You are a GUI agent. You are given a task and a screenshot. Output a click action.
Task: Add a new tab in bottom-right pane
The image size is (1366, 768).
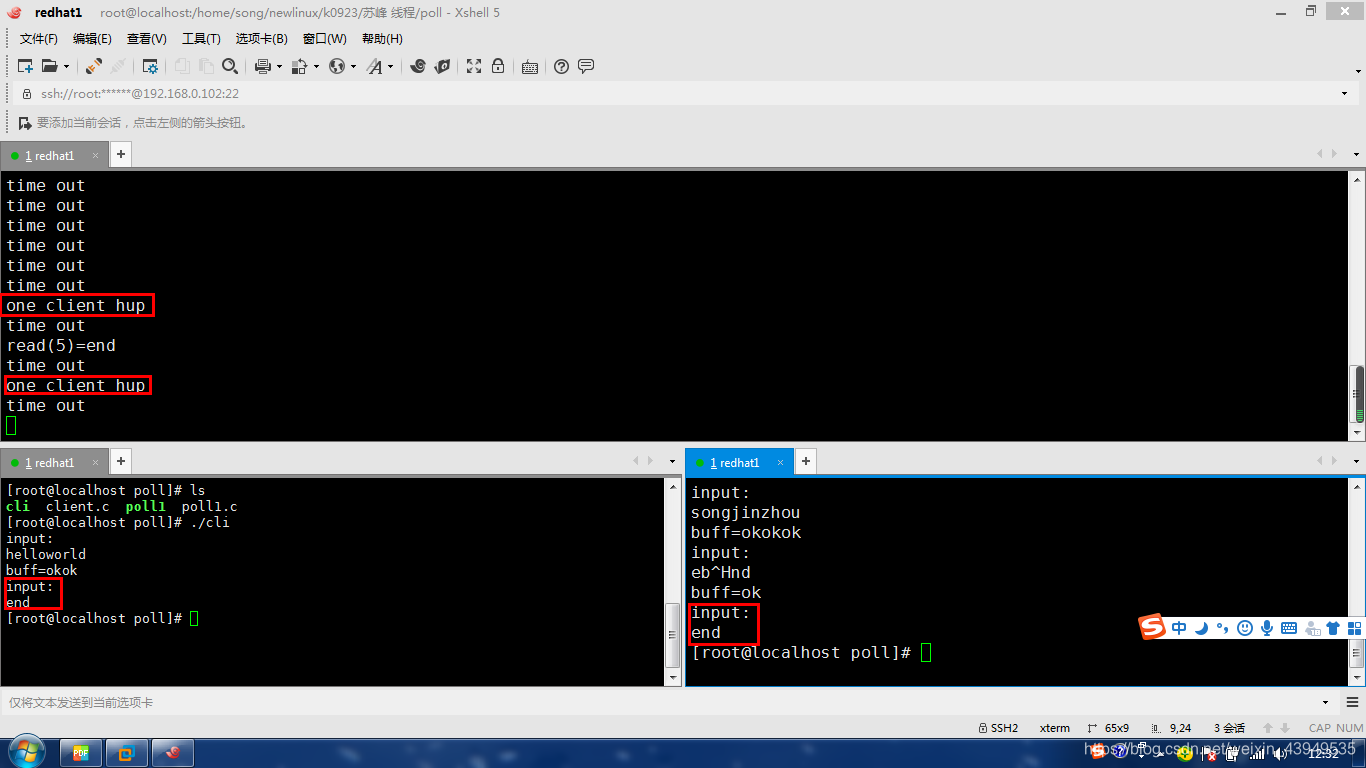(x=806, y=461)
